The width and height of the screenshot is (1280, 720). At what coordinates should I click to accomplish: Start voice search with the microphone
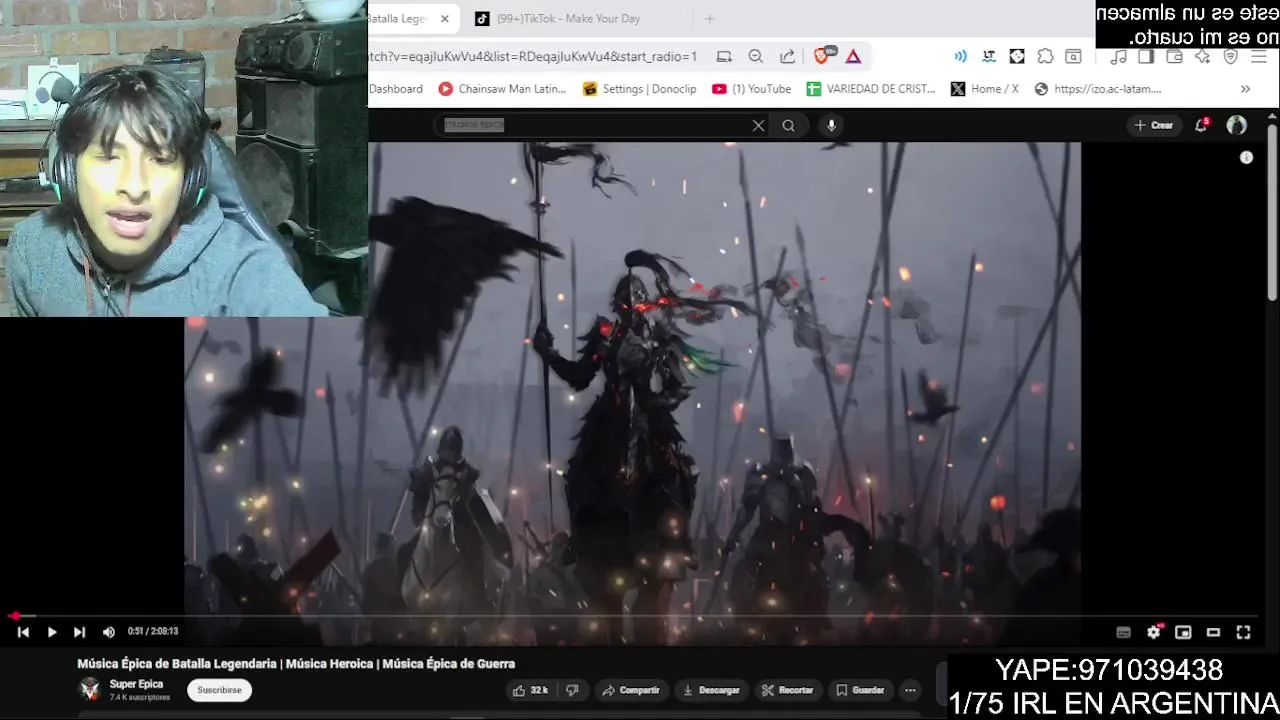831,125
